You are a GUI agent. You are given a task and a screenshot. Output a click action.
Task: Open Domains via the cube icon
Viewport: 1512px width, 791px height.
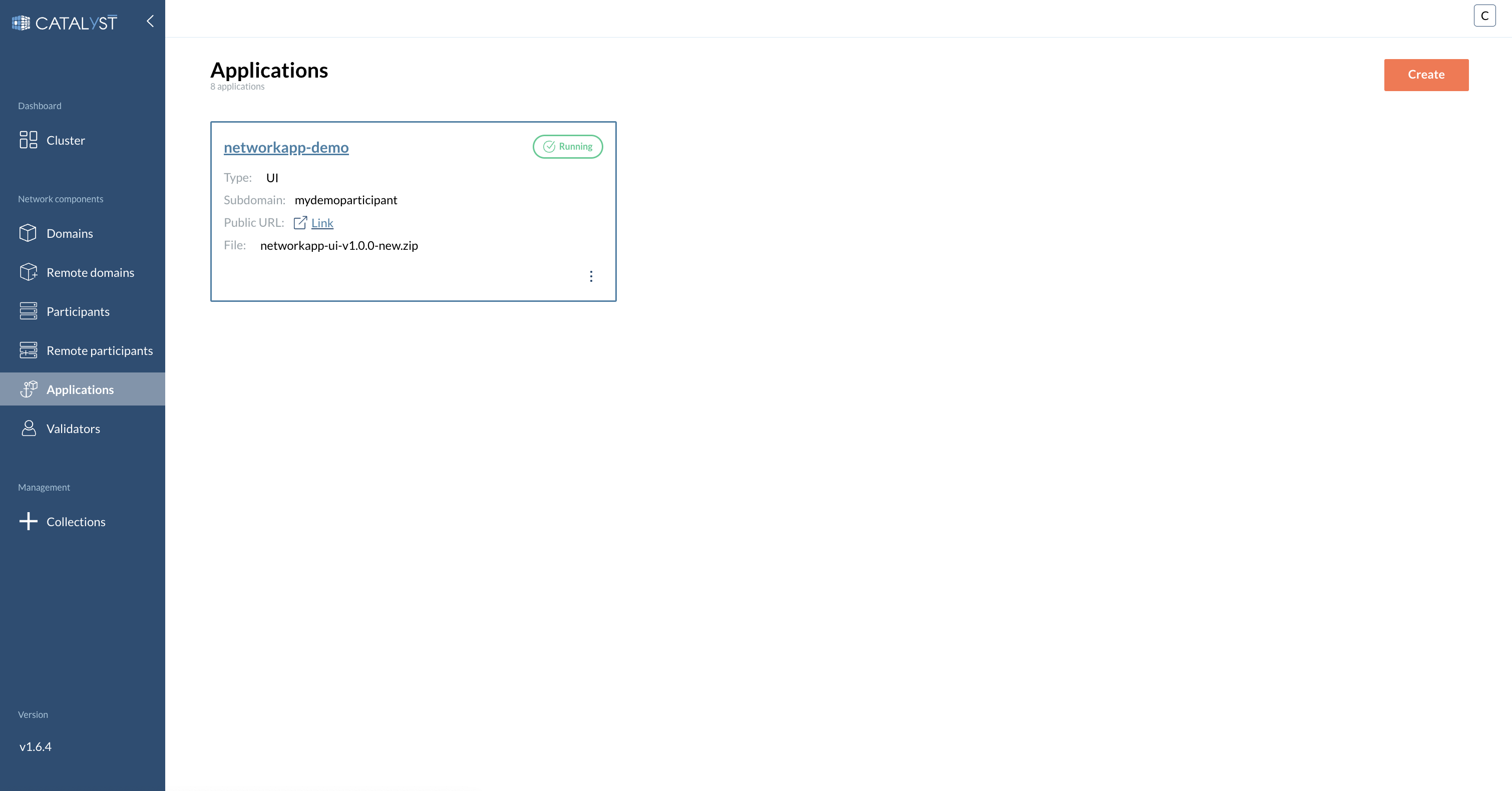click(29, 233)
